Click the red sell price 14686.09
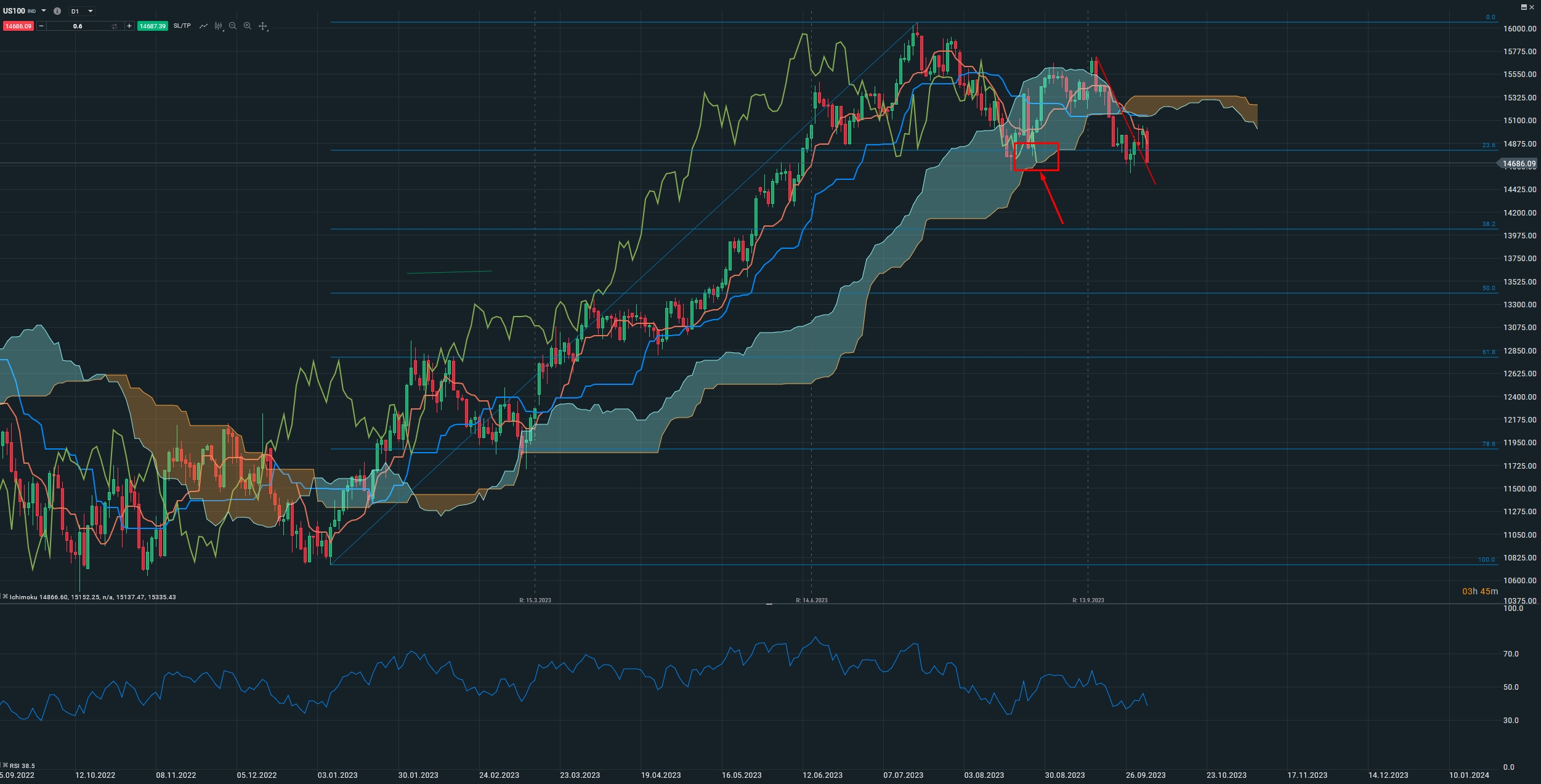The height and width of the screenshot is (784, 1541). click(18, 26)
